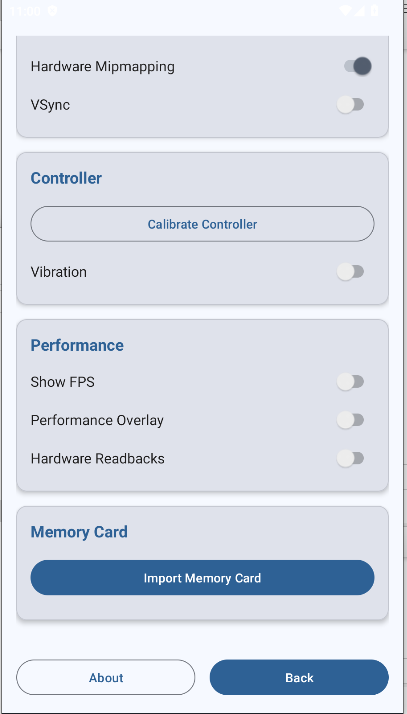The image size is (407, 714).
Task: Tap the Wi-Fi icon in status bar
Action: coord(346,11)
